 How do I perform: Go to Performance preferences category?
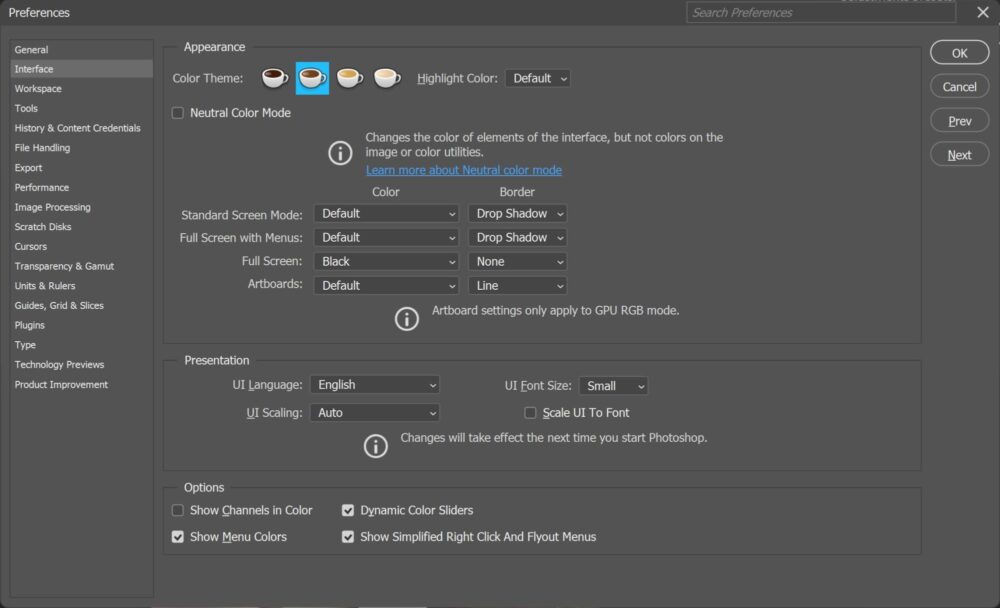pos(42,187)
